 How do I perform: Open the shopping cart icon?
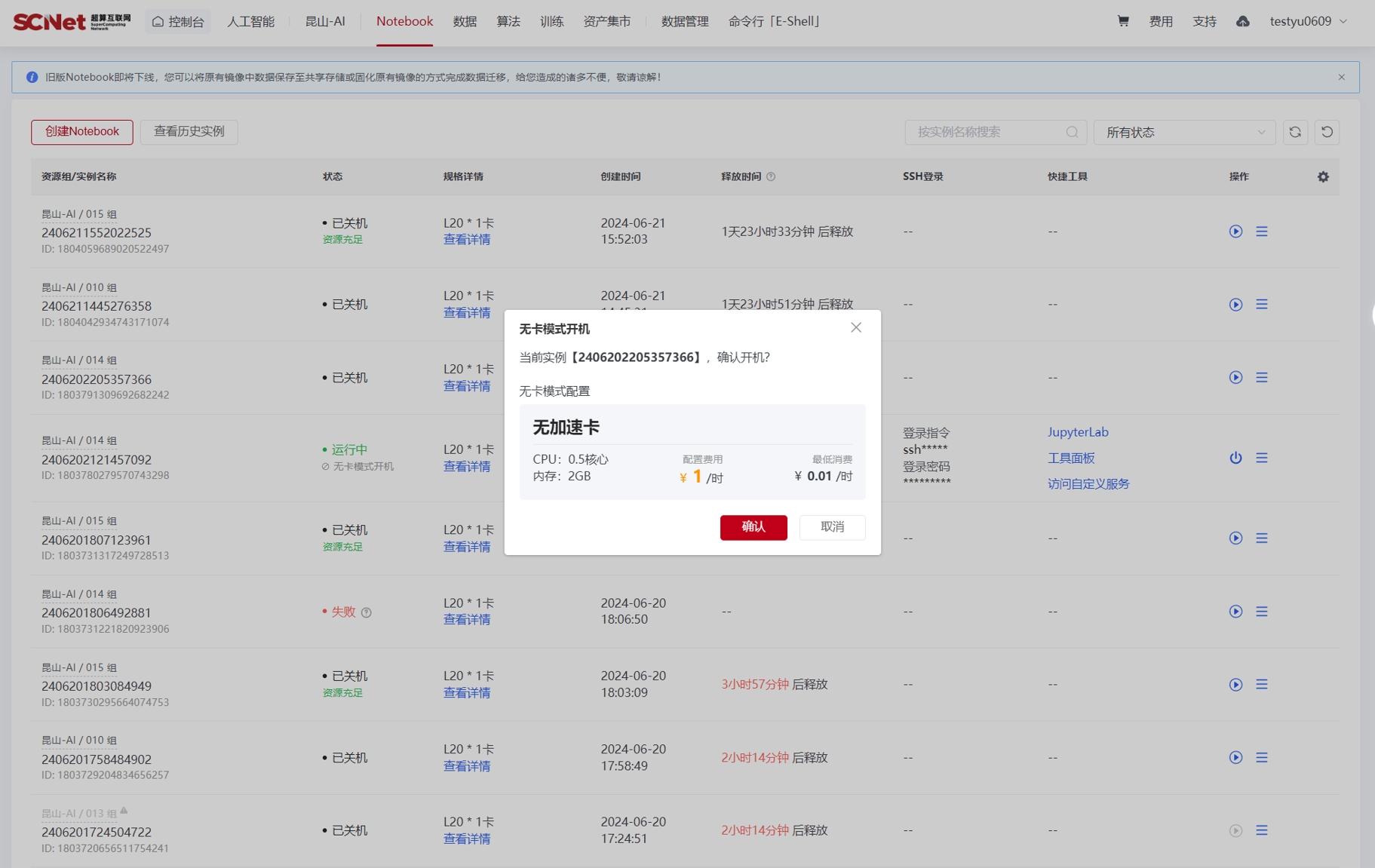point(1123,21)
